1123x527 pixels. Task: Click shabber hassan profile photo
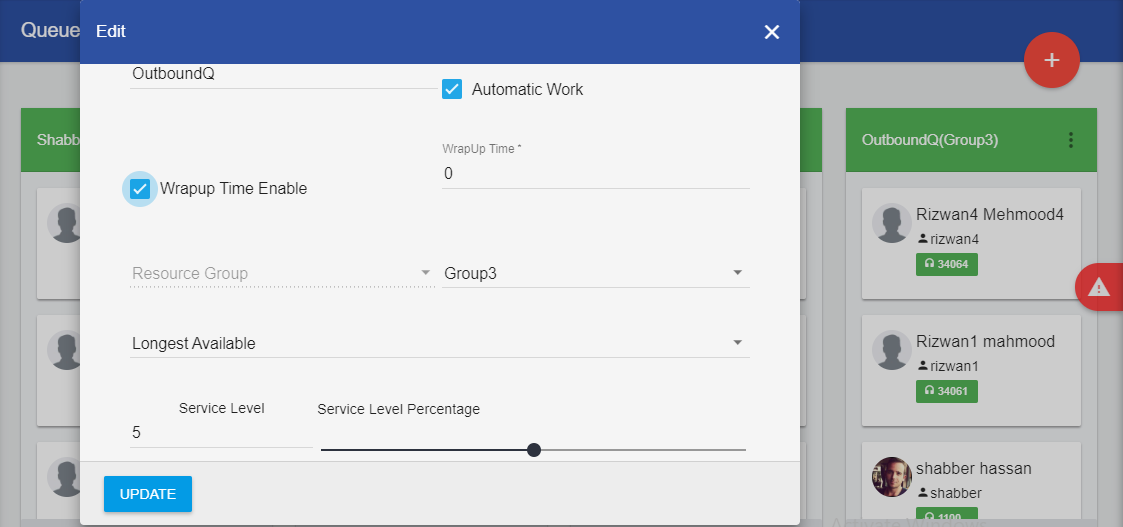891,477
